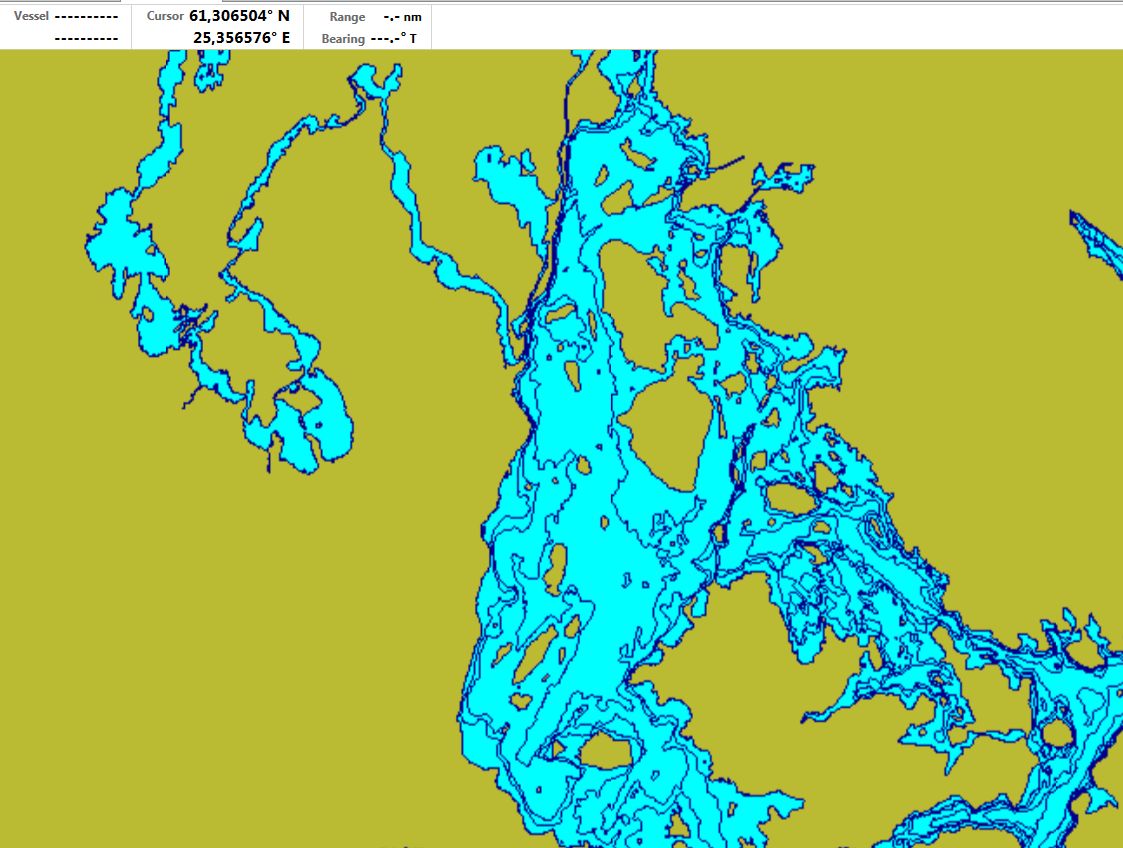Click the vessel position dashes on top line

tap(86, 17)
